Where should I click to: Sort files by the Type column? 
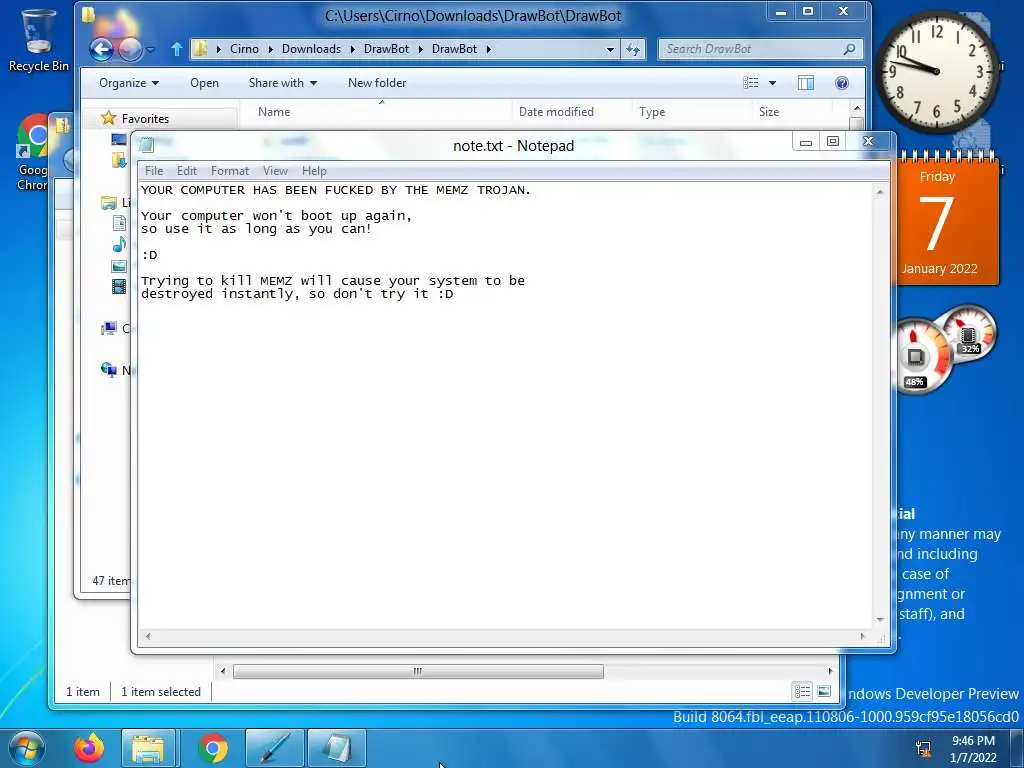[692, 112]
